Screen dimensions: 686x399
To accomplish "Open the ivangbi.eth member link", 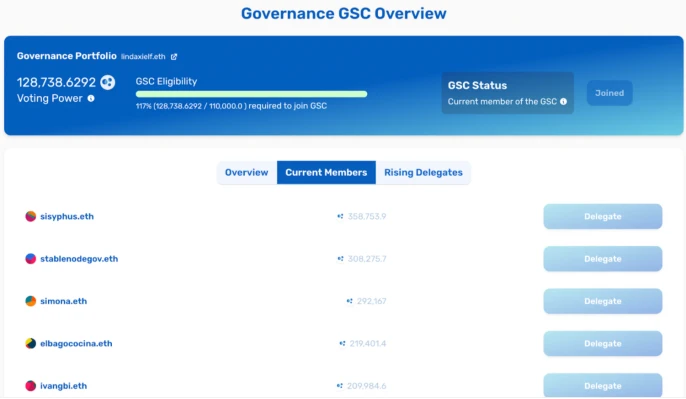I will 63,386.
